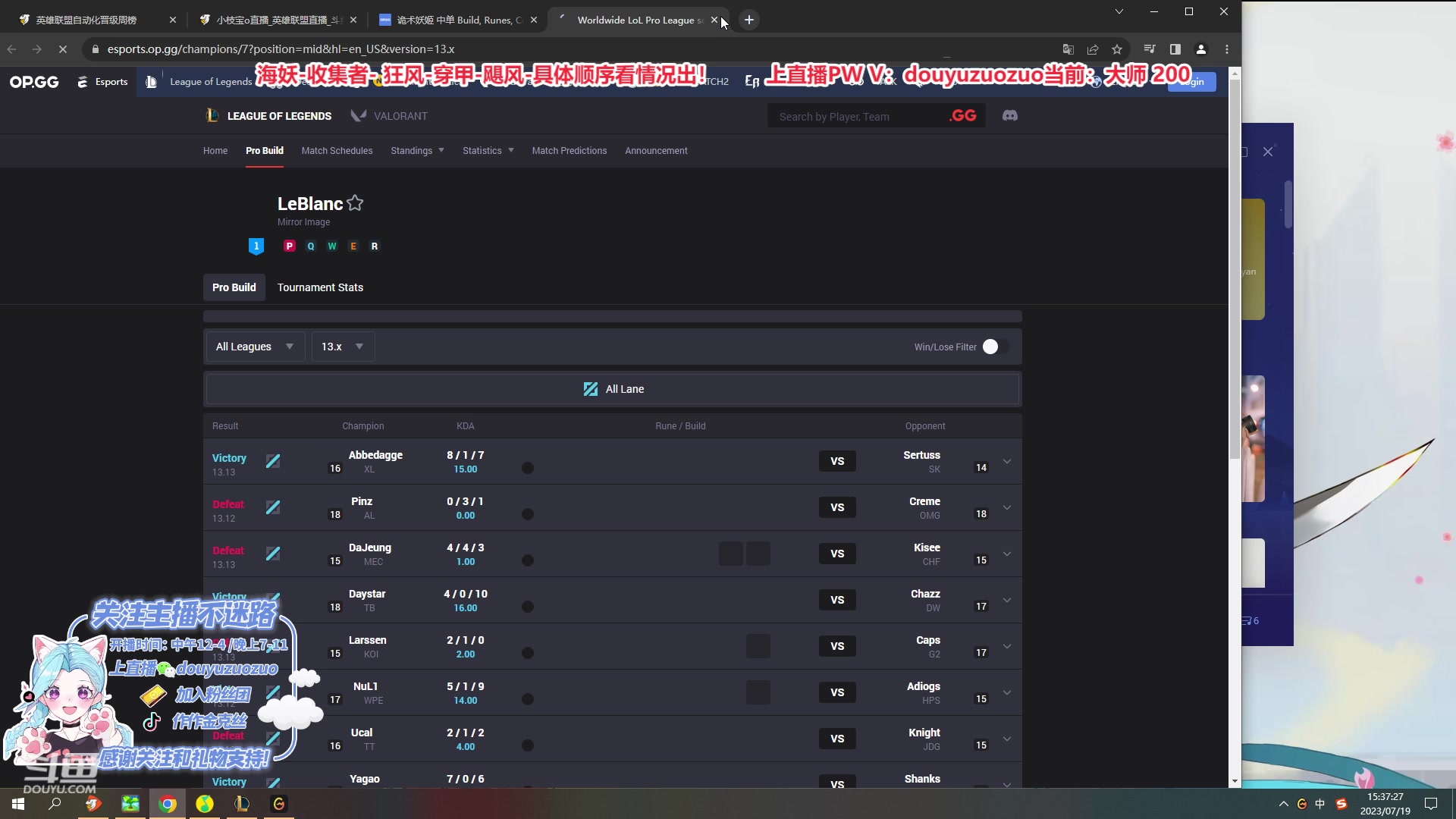The image size is (1456, 819).
Task: Open the Esports link in header
Action: [102, 82]
